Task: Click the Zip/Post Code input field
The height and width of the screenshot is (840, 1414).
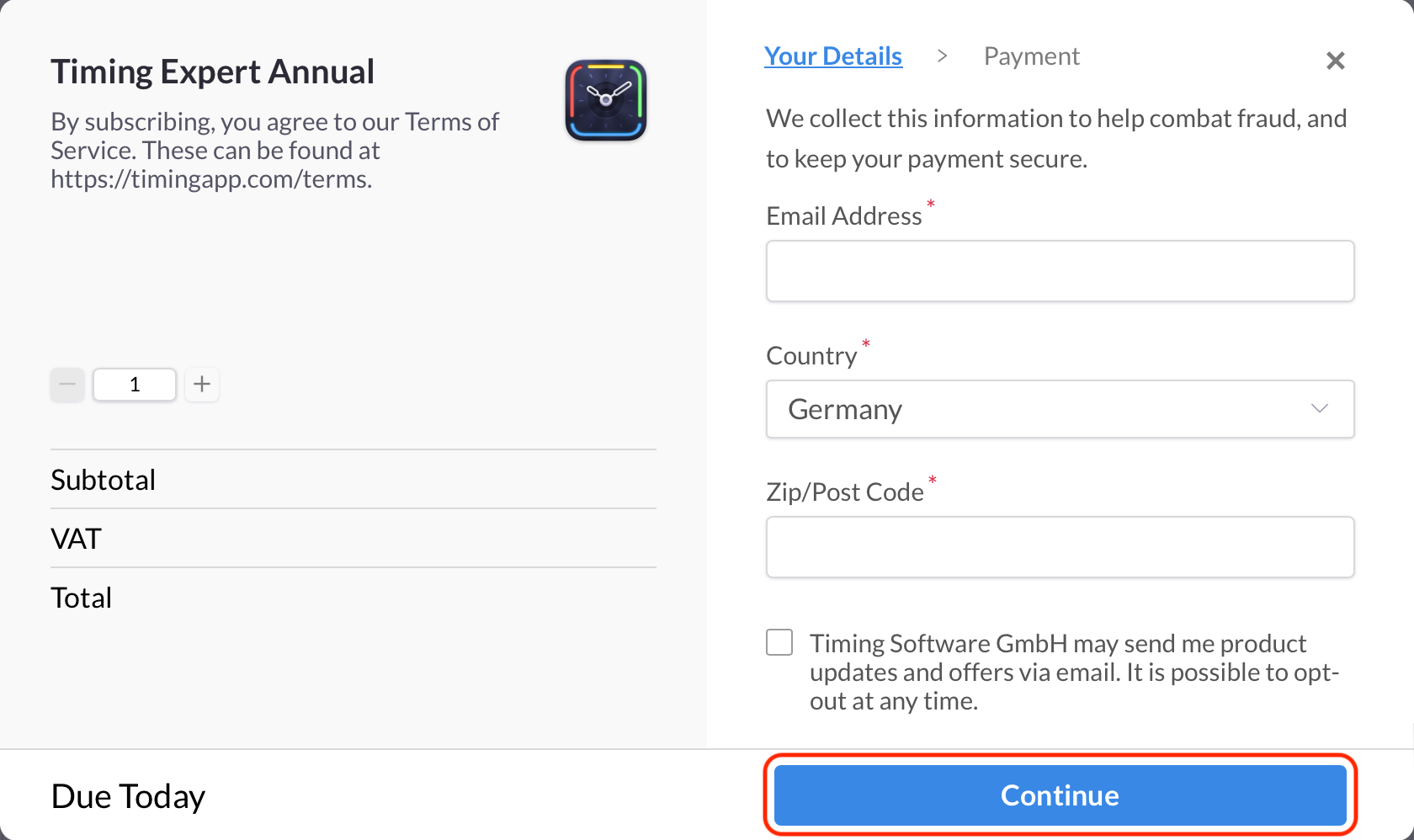Action: click(1060, 546)
